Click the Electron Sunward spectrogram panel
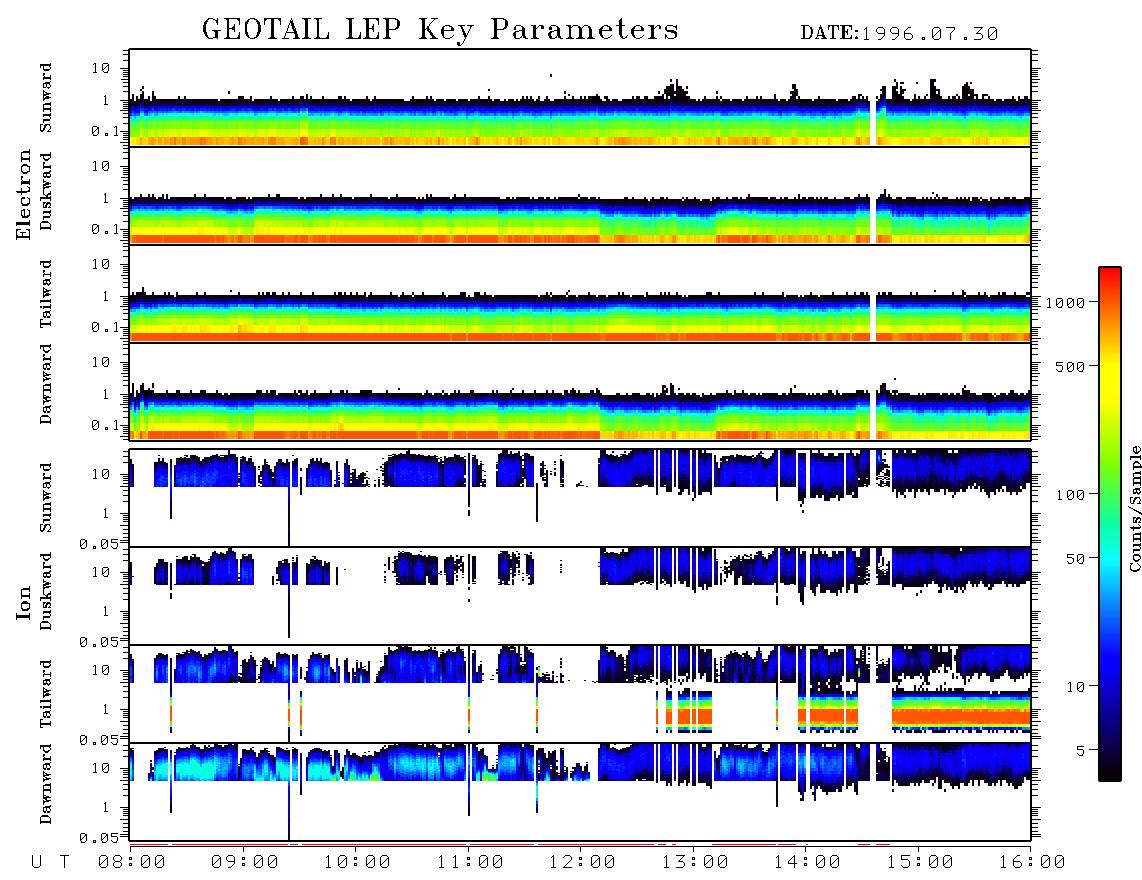1142x880 pixels. 580,98
